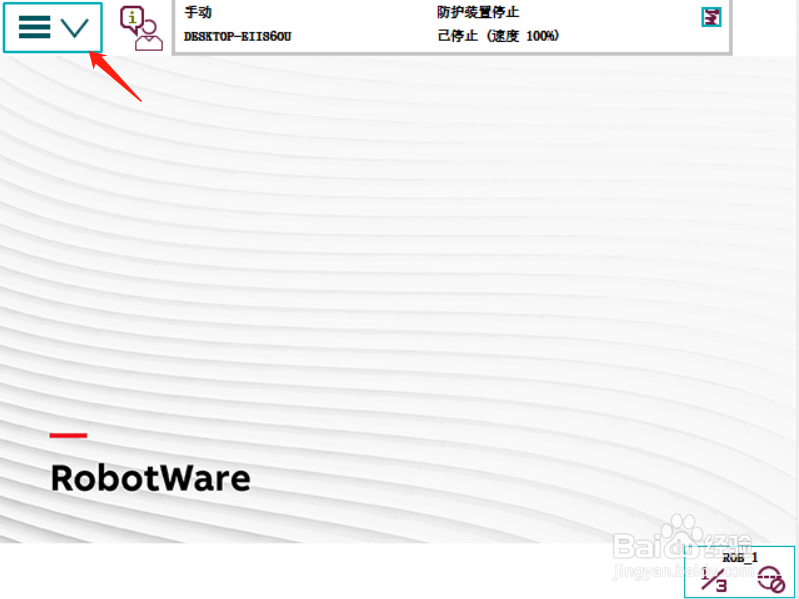Click the 已停止 (速度 100%) text
Viewport: 799px width, 599px height.
498,36
